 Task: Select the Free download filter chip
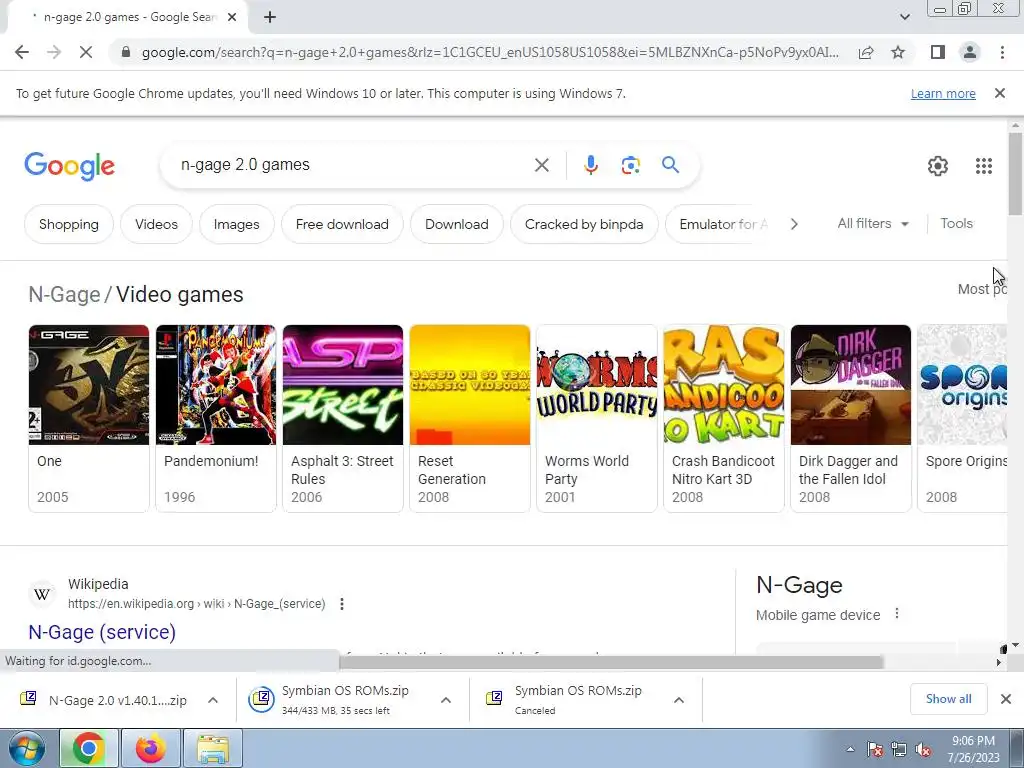click(x=342, y=224)
